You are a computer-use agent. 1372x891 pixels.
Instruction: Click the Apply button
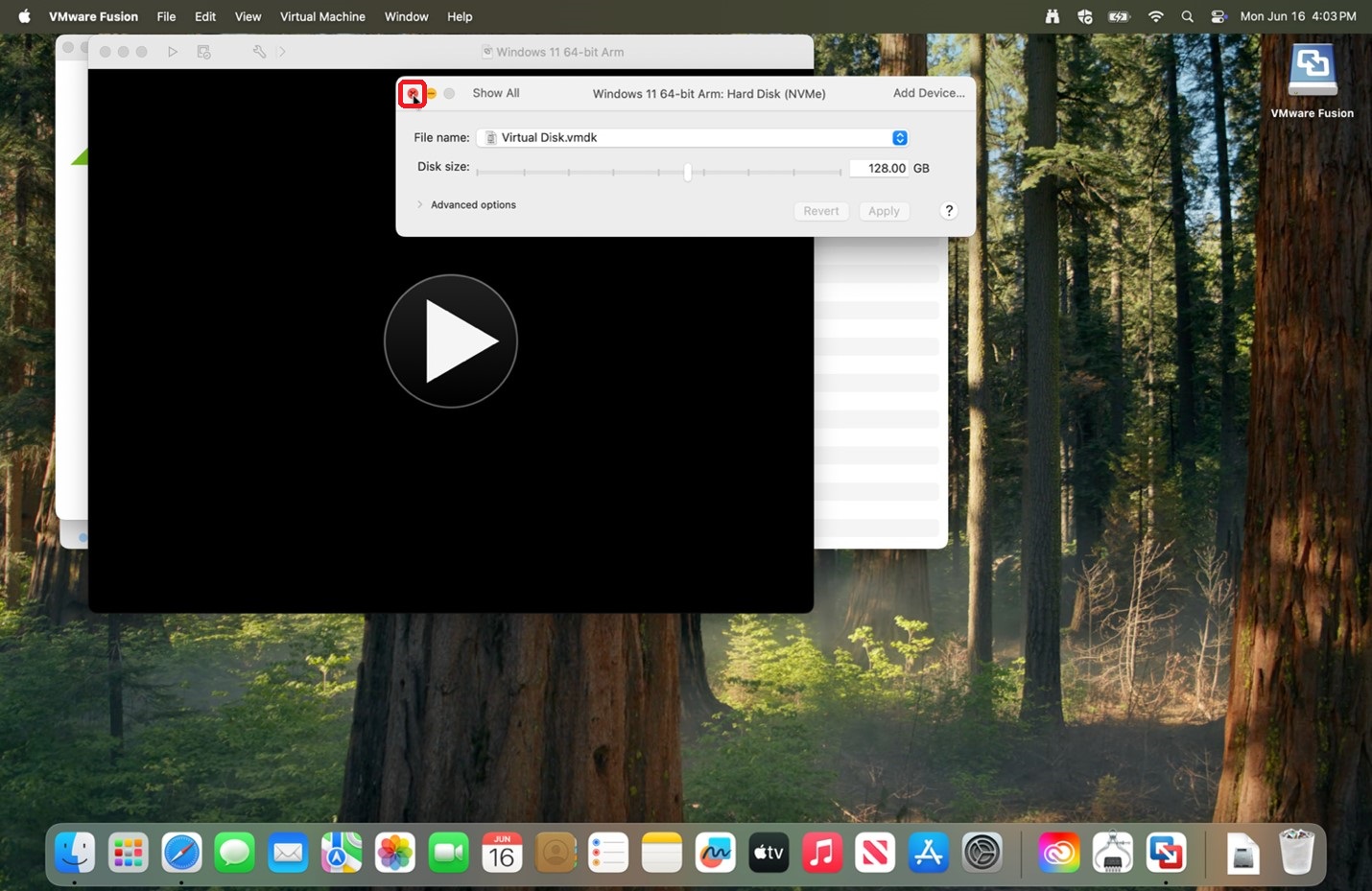pyautogui.click(x=884, y=211)
